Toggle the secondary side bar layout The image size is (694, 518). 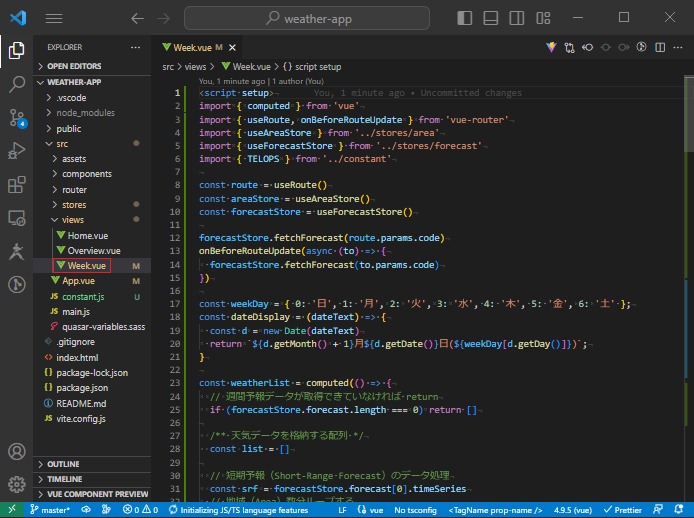[517, 18]
